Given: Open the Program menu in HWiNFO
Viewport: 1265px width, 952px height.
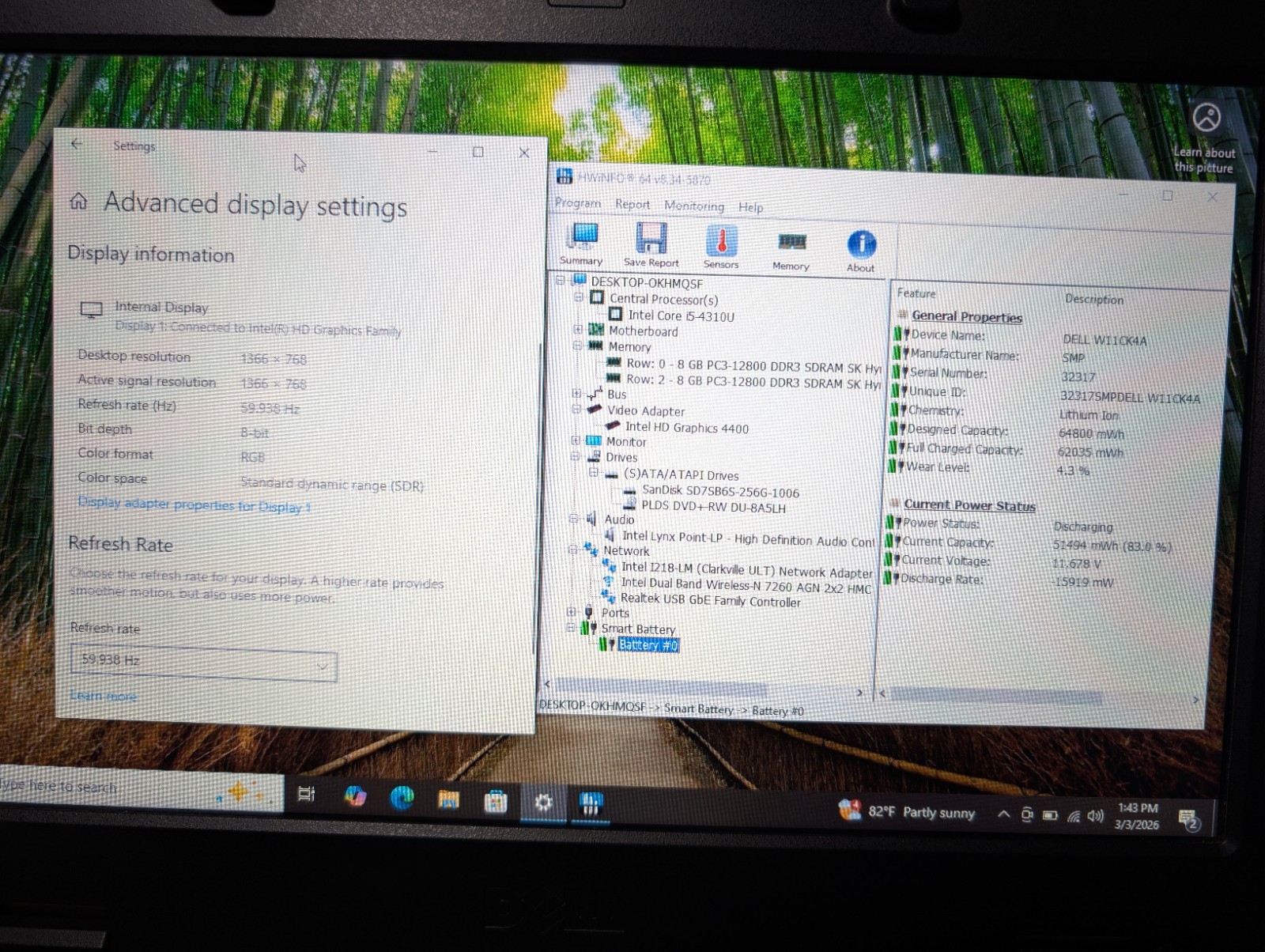Looking at the screenshot, I should click(x=578, y=203).
